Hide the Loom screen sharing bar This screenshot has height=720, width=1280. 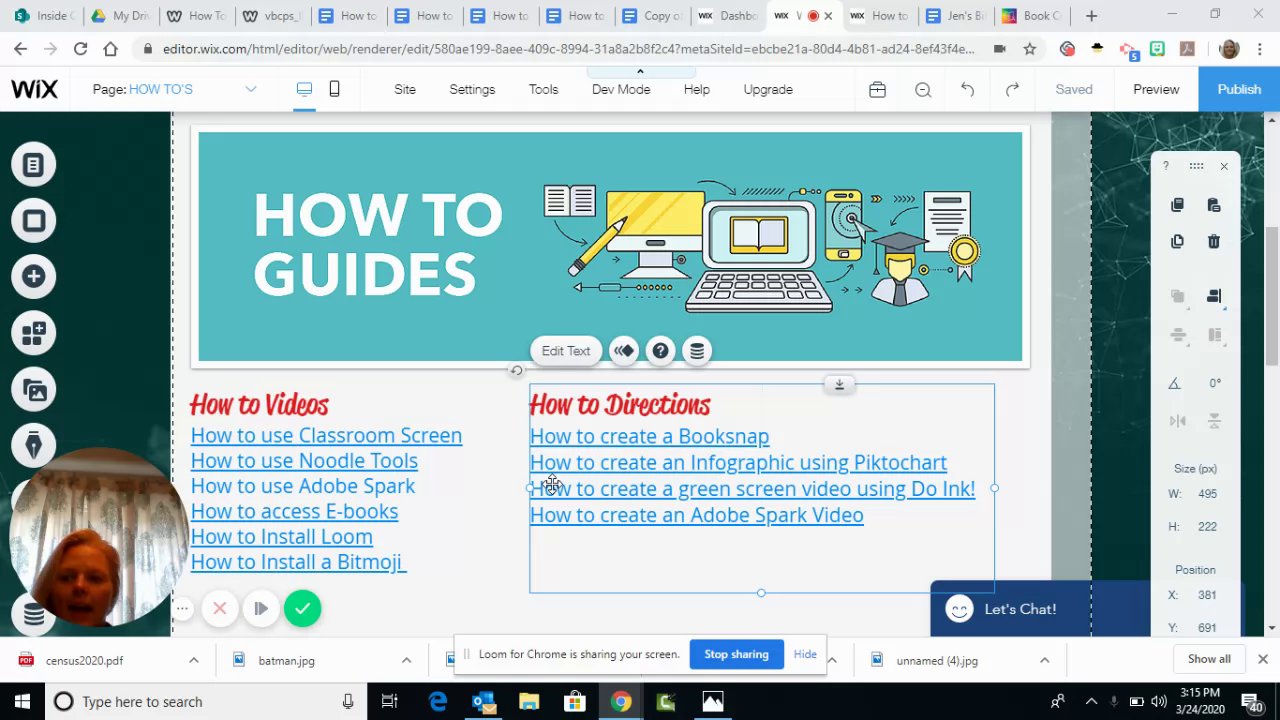(x=805, y=654)
